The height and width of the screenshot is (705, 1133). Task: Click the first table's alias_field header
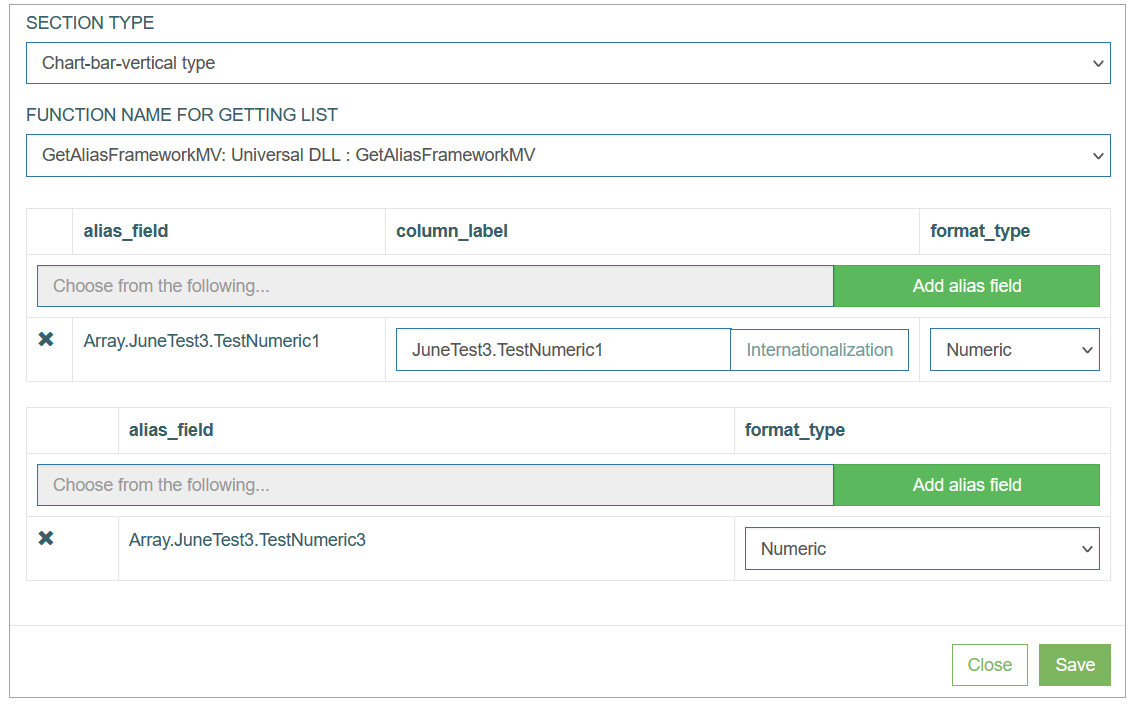126,231
